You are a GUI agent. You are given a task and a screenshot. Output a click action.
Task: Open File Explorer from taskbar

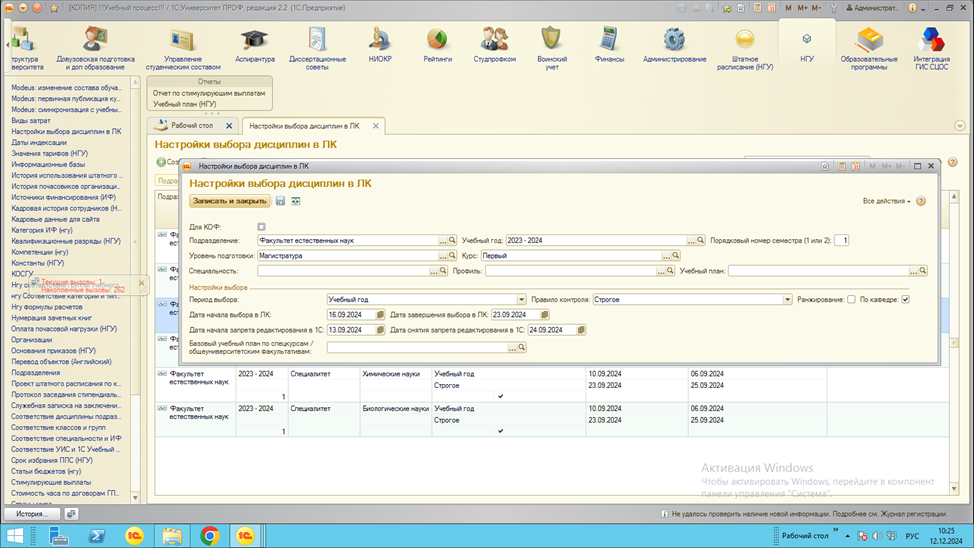click(172, 536)
